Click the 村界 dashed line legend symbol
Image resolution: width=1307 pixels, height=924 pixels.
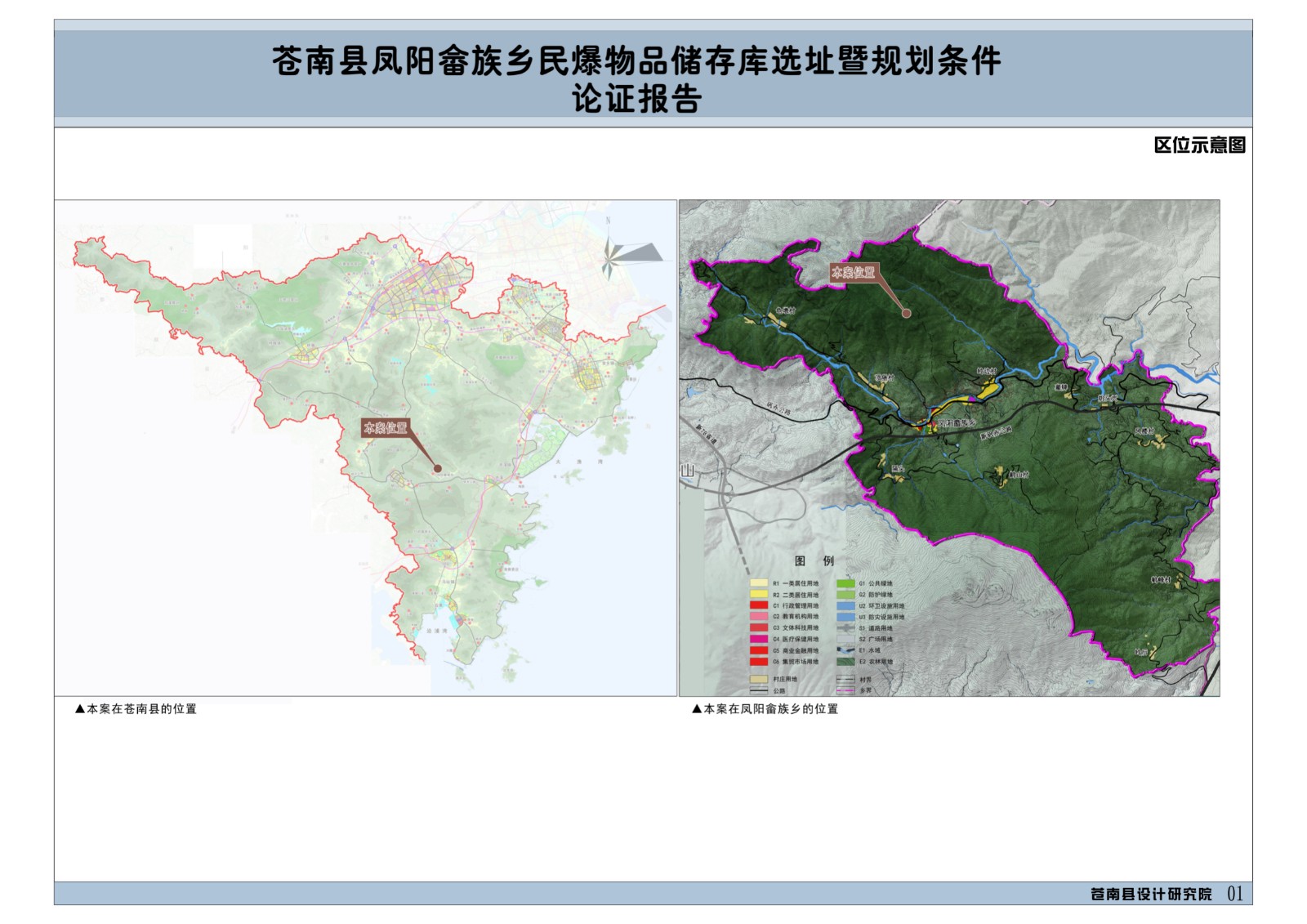tap(845, 679)
